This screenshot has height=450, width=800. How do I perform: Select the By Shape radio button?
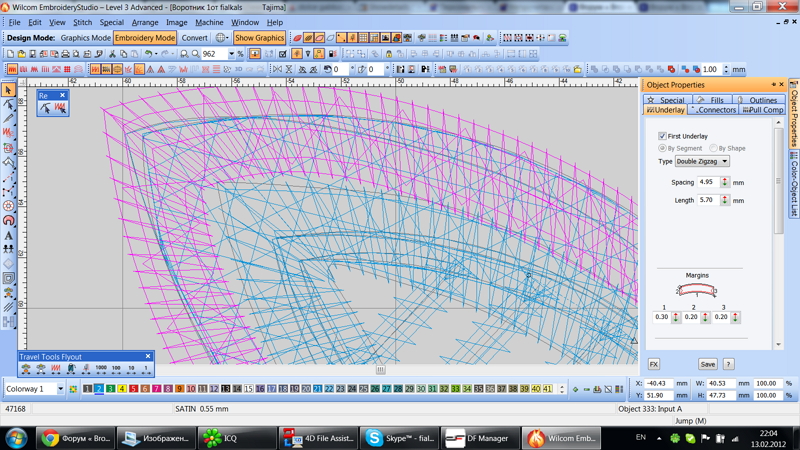coord(714,148)
